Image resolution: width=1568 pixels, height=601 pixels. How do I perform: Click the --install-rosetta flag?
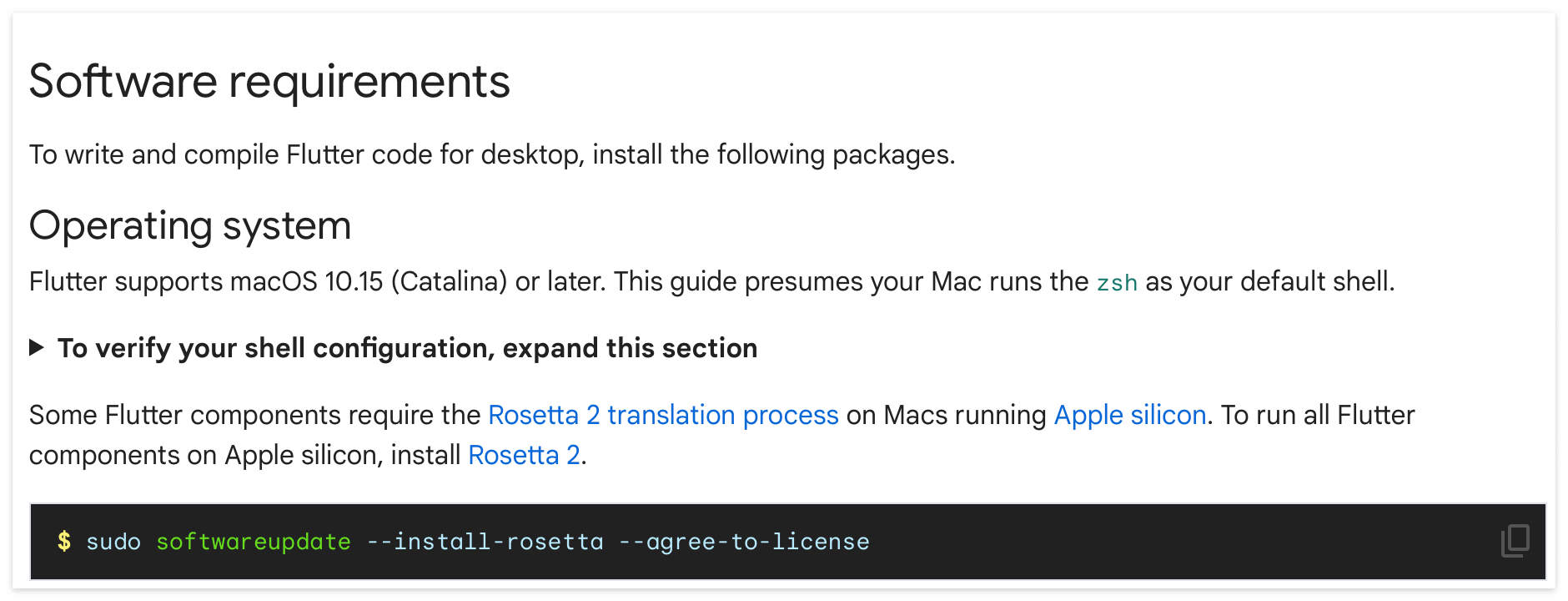[x=485, y=542]
